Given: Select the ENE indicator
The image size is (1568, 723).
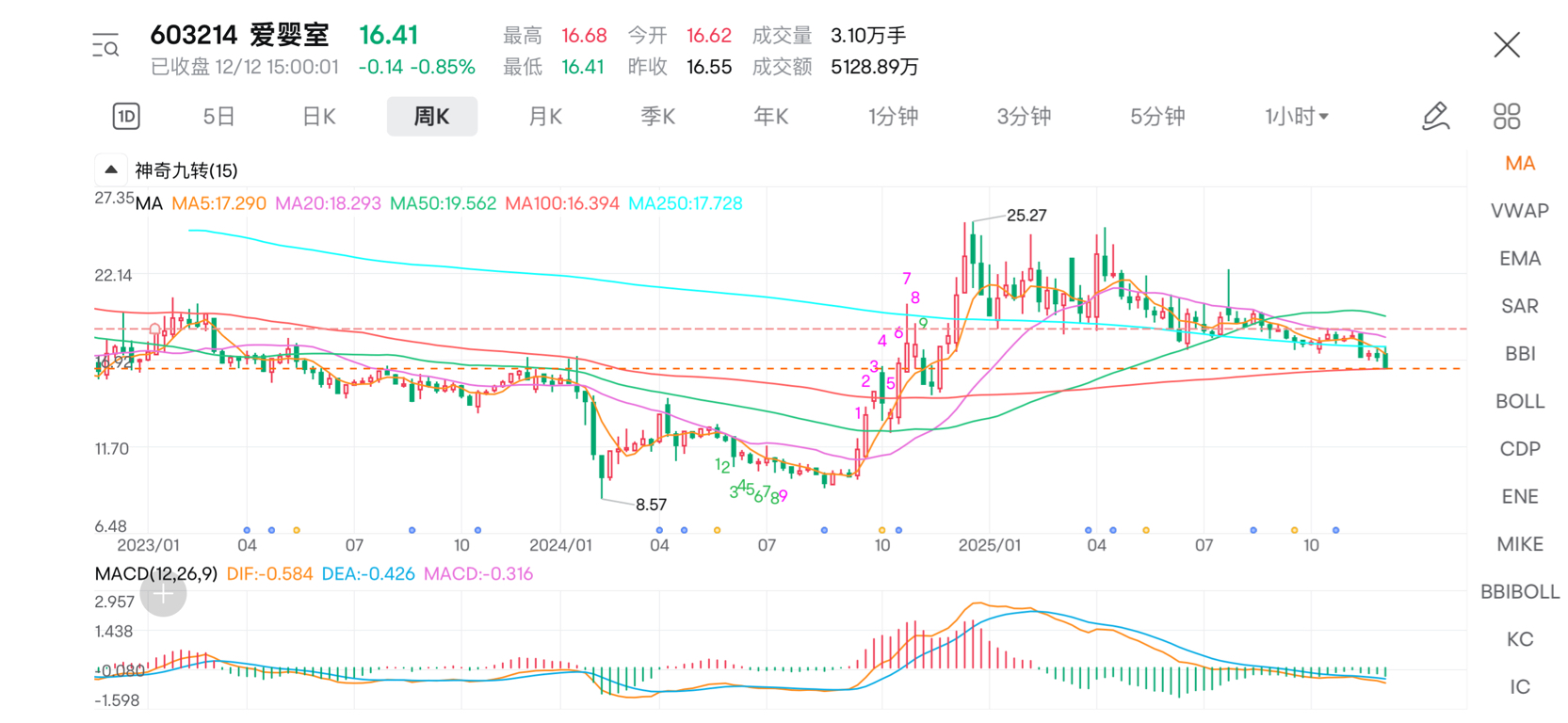Looking at the screenshot, I should pyautogui.click(x=1520, y=496).
